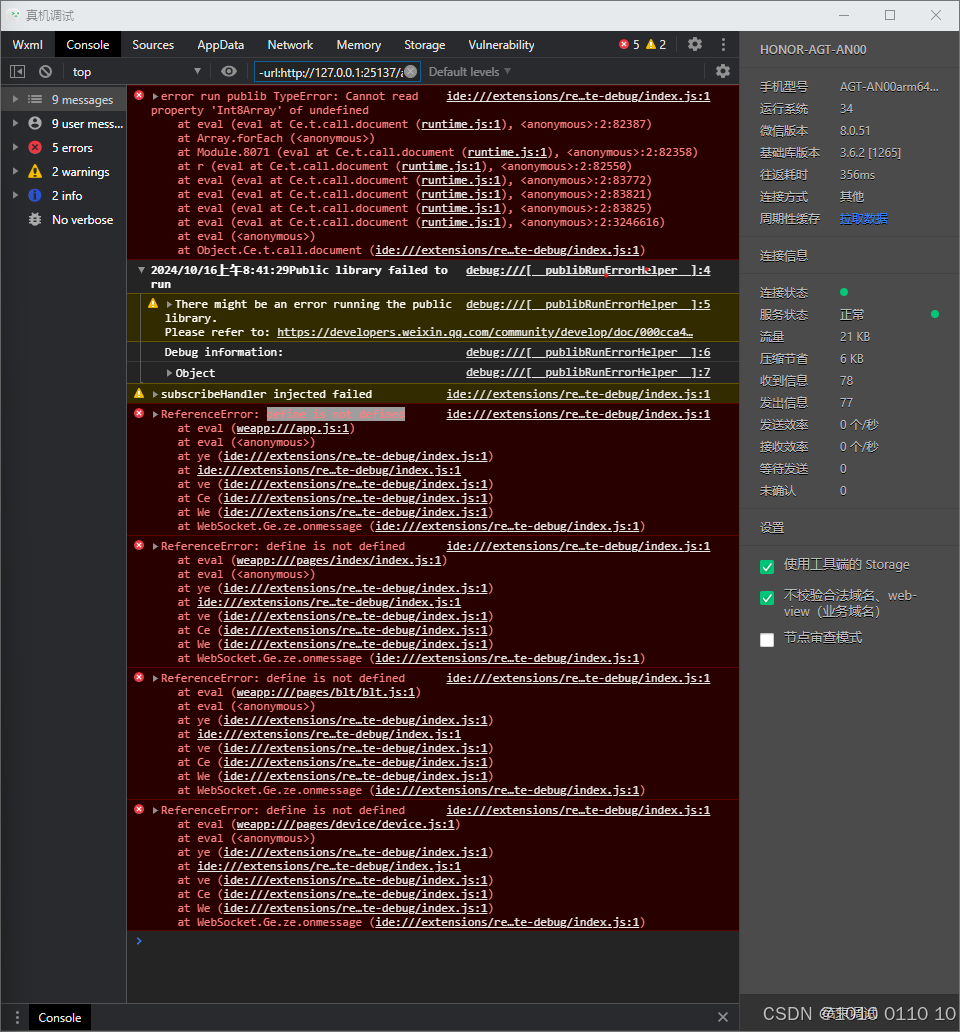Click the console prompt input line
Screen dimensions: 960x1032
coord(434,941)
